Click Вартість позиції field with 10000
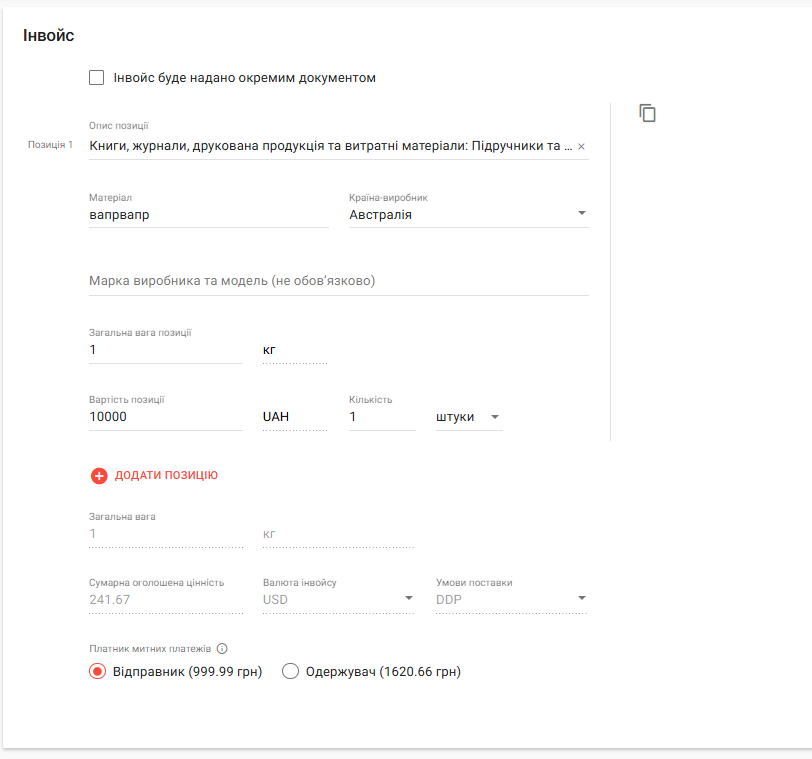 click(166, 417)
